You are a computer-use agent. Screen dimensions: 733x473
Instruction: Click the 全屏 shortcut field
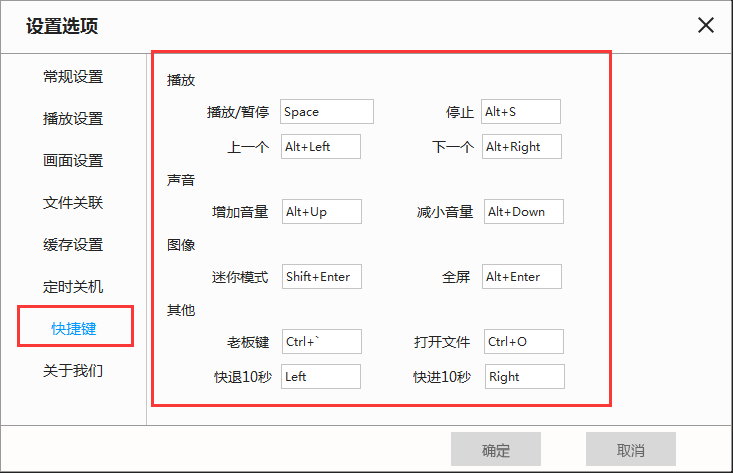[x=521, y=277]
